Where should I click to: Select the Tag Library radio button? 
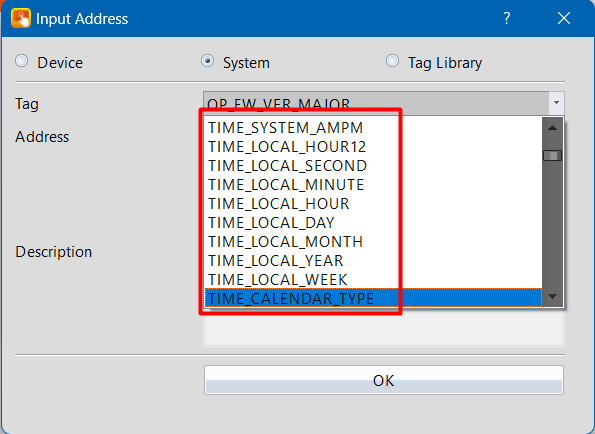tap(392, 61)
